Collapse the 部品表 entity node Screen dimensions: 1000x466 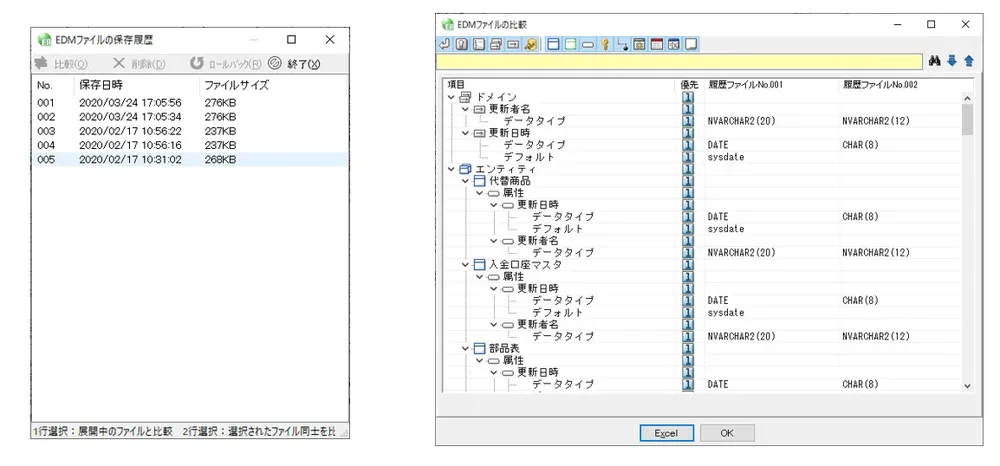tap(466, 349)
